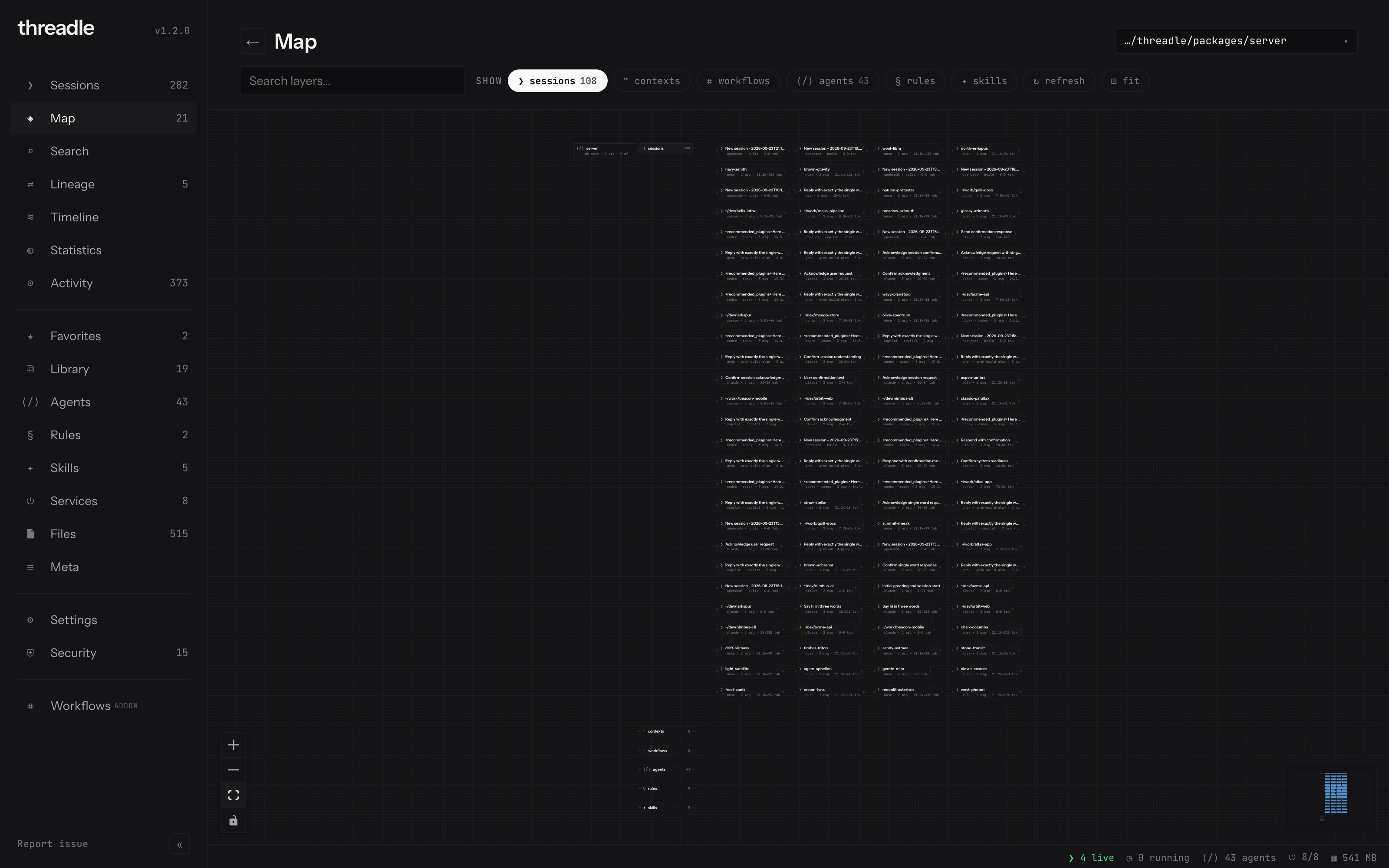Open Library section
Viewport: 1389px width, 868px height.
click(x=103, y=369)
